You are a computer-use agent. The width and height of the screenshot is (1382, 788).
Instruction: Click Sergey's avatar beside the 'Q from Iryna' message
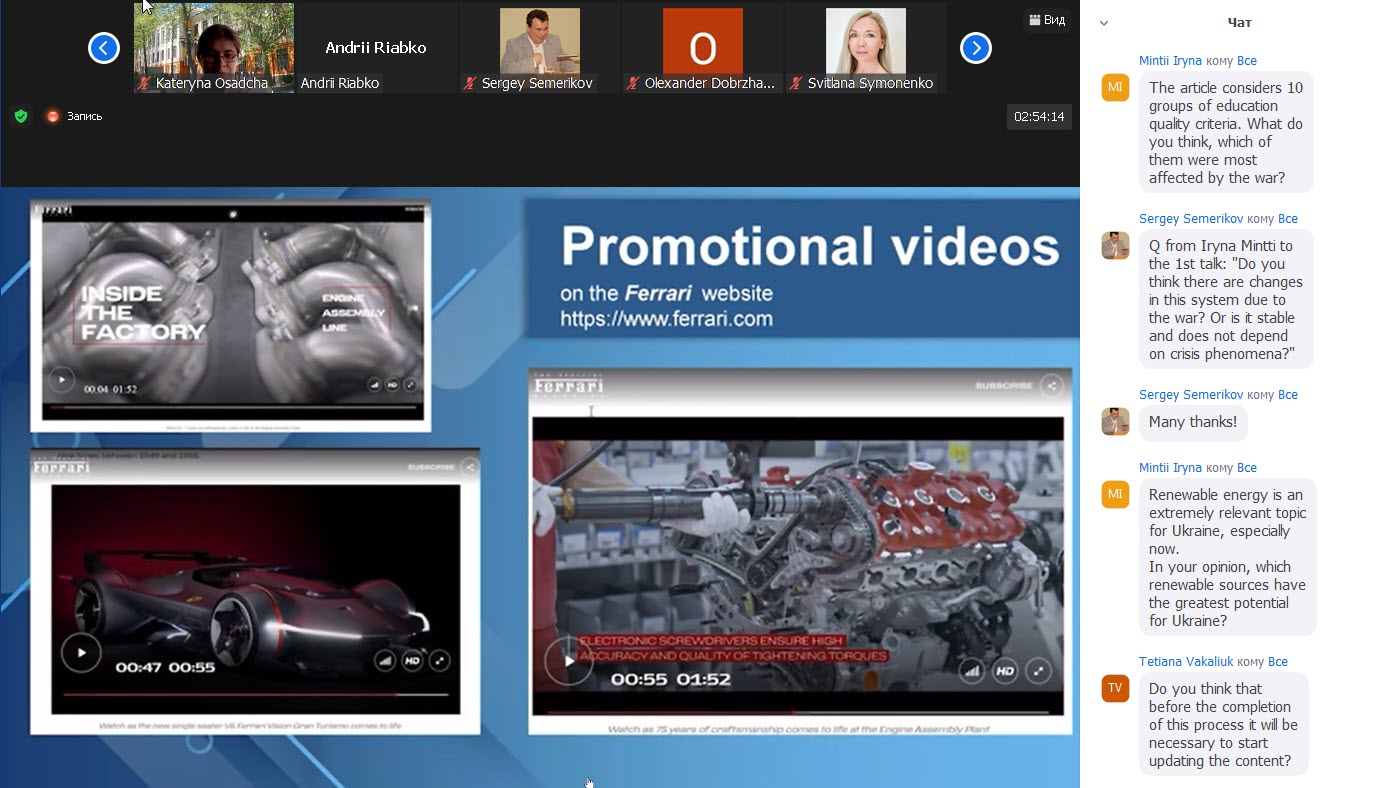(1115, 245)
